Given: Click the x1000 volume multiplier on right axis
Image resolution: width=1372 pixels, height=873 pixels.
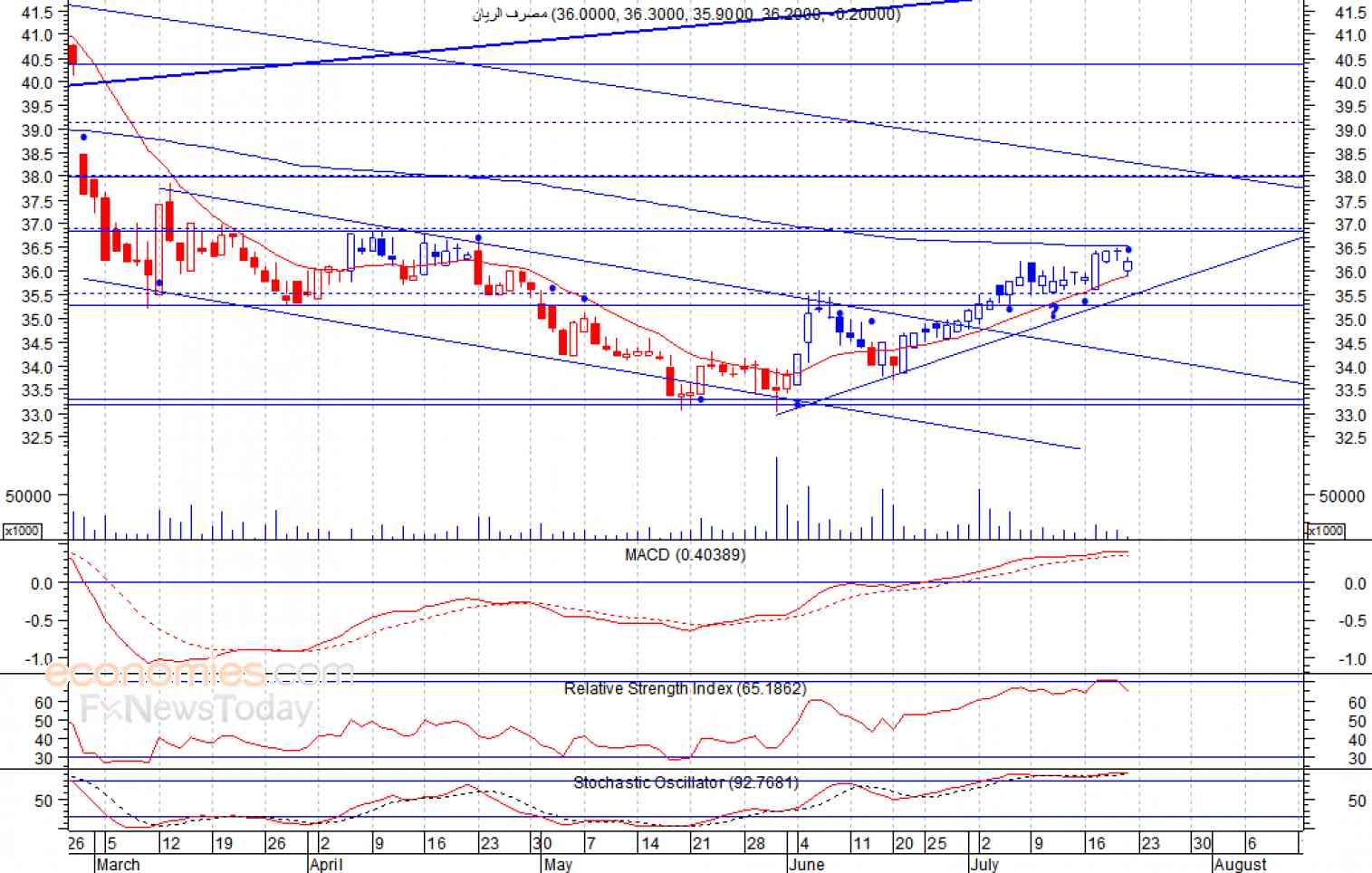Looking at the screenshot, I should pyautogui.click(x=1325, y=531).
